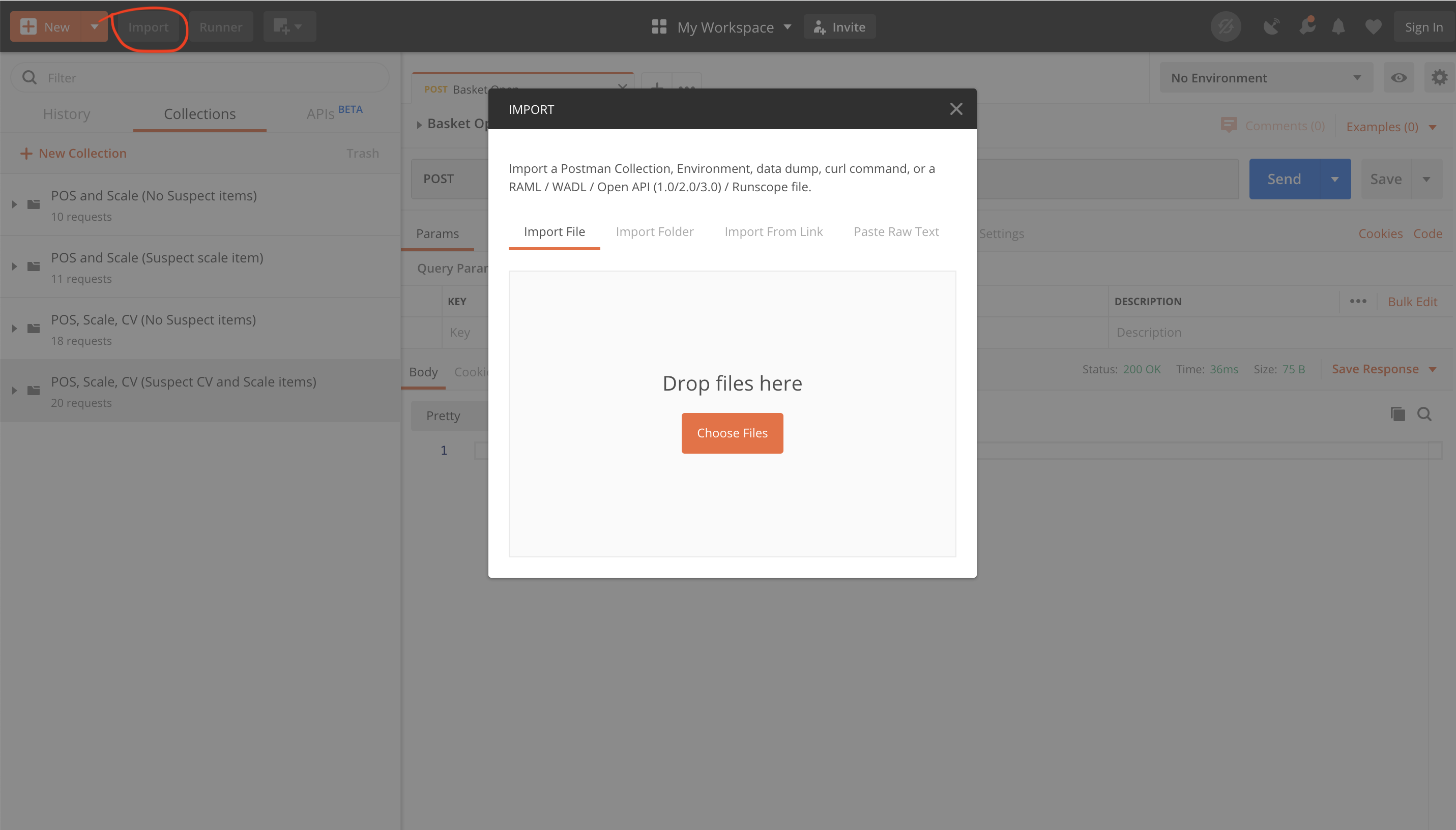Click the eye preview icon
The height and width of the screenshot is (830, 1456).
pos(1398,77)
